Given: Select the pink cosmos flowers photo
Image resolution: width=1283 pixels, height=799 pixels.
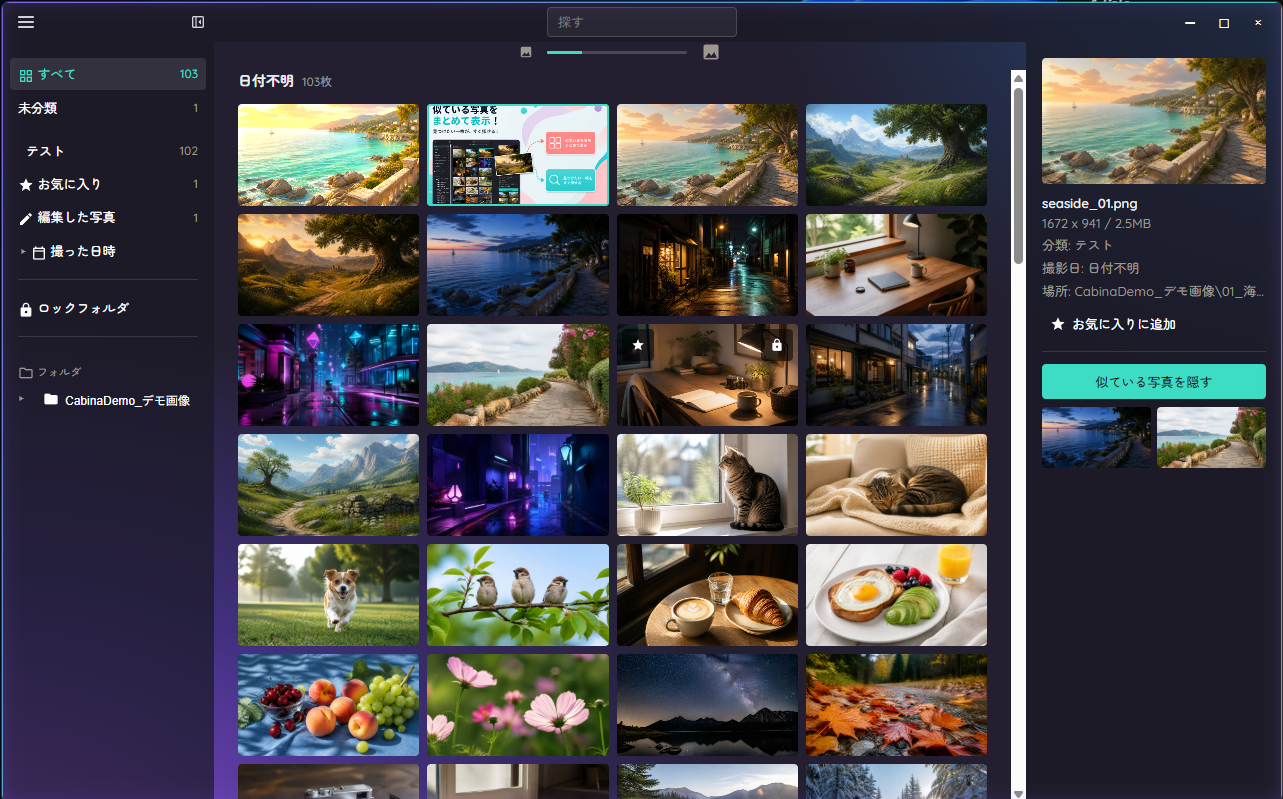Looking at the screenshot, I should pos(518,705).
